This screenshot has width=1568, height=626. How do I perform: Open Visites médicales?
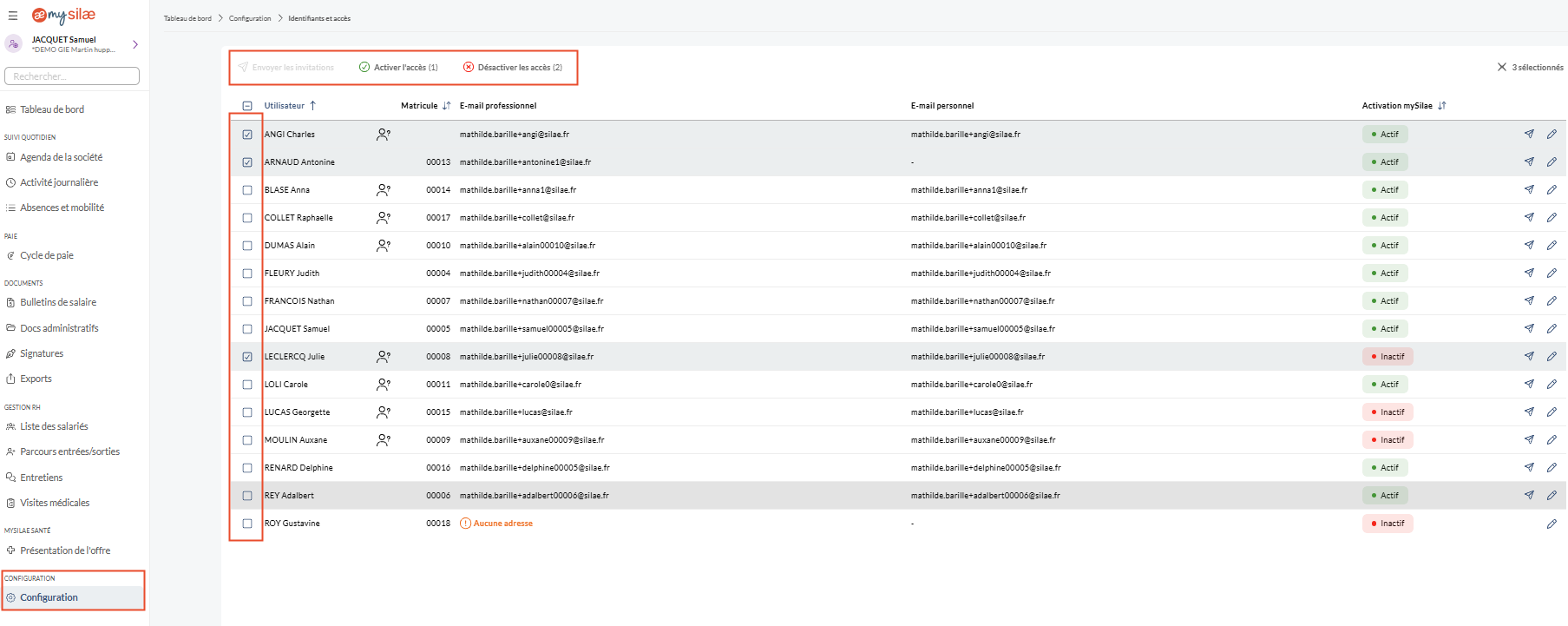[x=55, y=503]
